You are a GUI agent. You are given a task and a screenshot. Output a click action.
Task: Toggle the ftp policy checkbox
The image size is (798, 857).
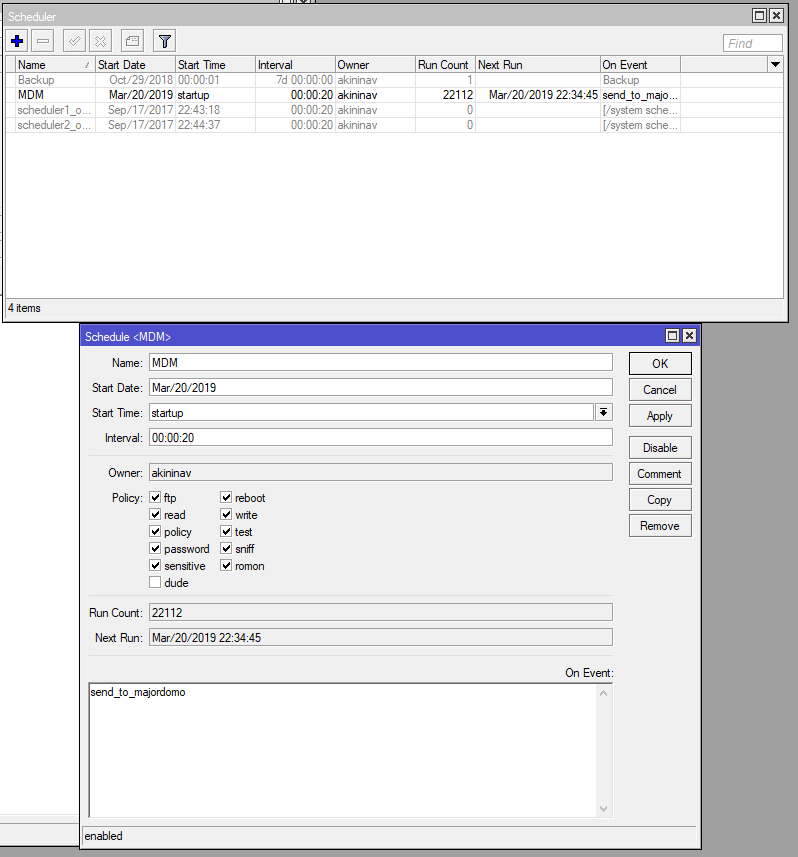click(155, 497)
